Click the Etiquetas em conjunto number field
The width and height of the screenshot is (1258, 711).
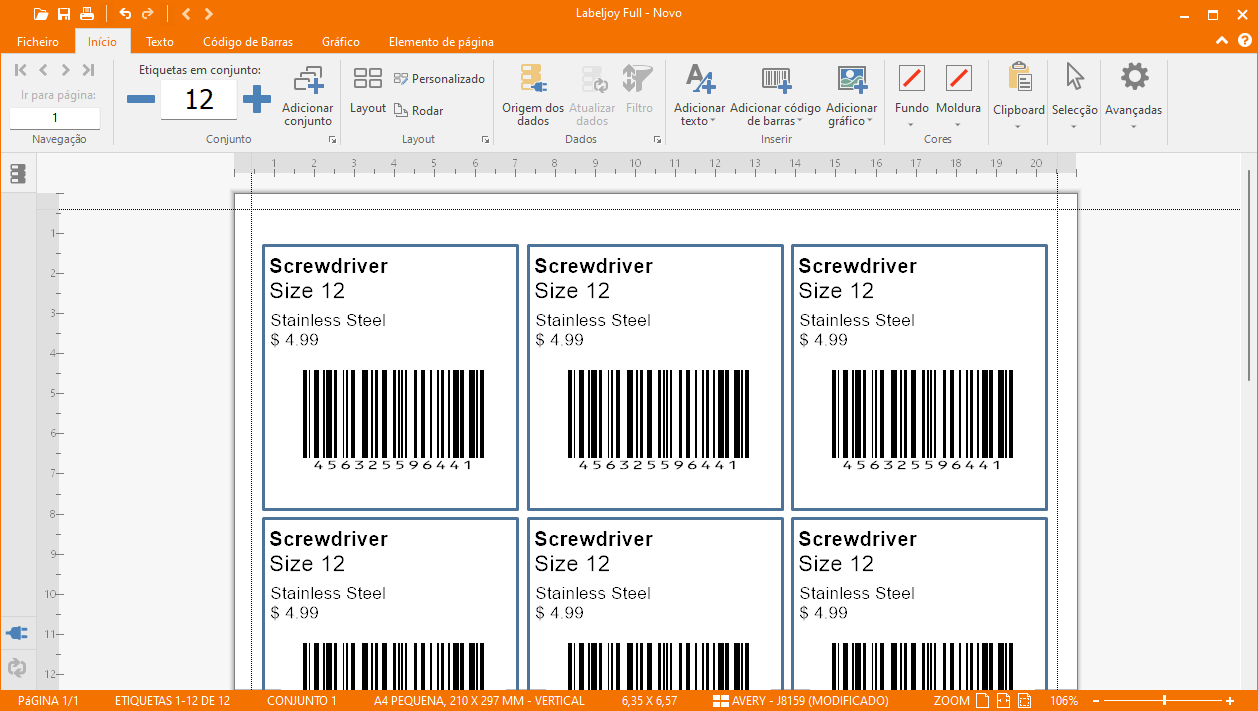click(199, 99)
